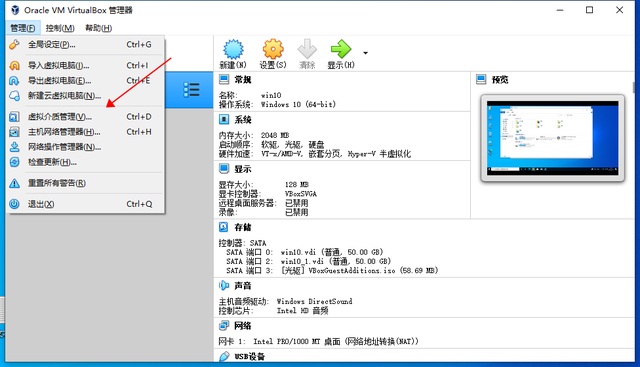
Task: Click the 常规 section header icon
Action: (224, 79)
